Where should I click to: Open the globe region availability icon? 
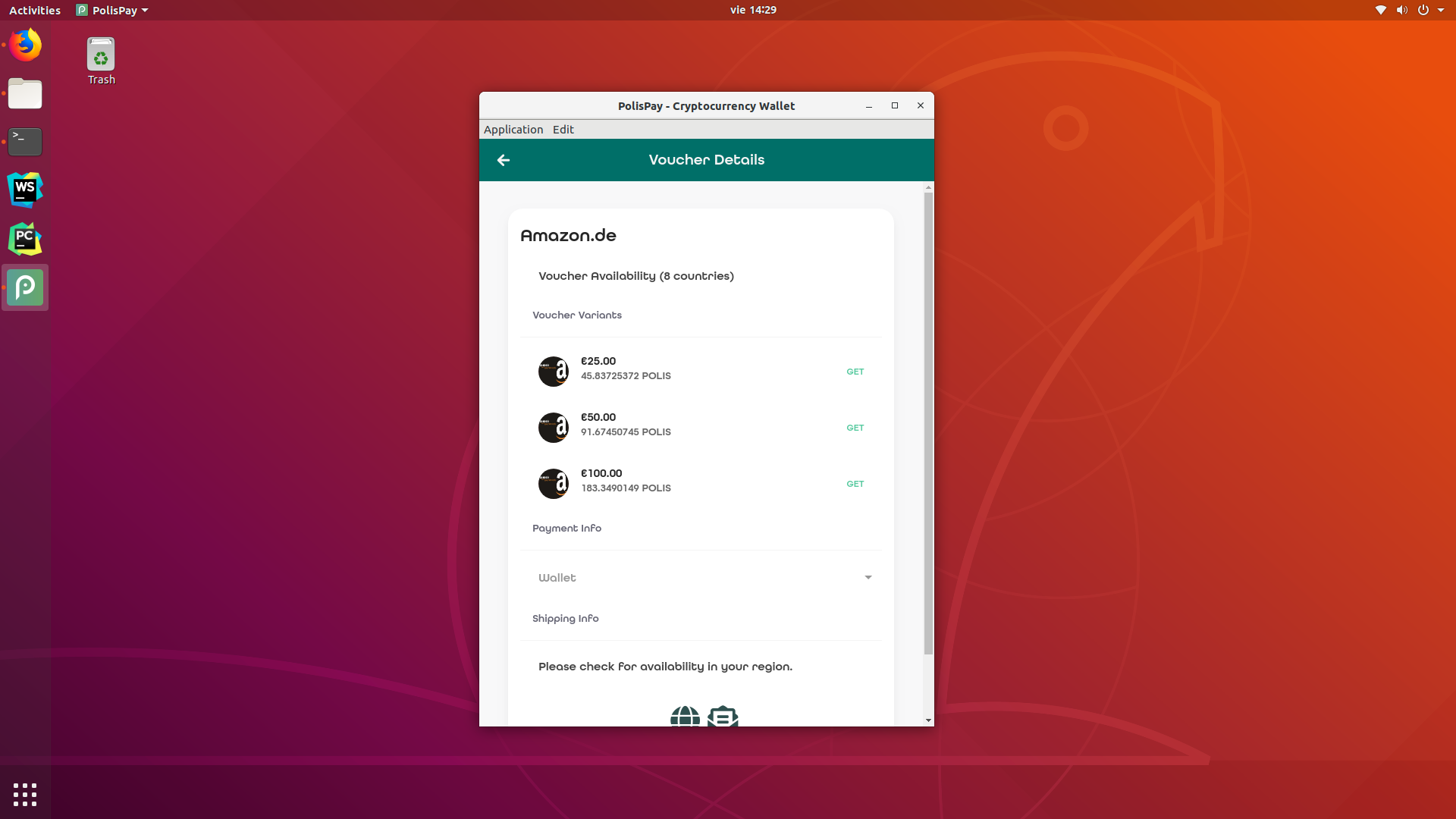click(x=685, y=717)
